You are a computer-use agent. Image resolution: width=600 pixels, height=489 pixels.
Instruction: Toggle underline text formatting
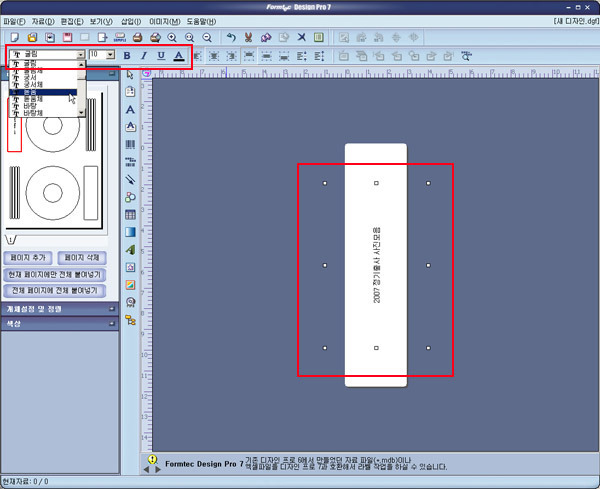[x=160, y=55]
